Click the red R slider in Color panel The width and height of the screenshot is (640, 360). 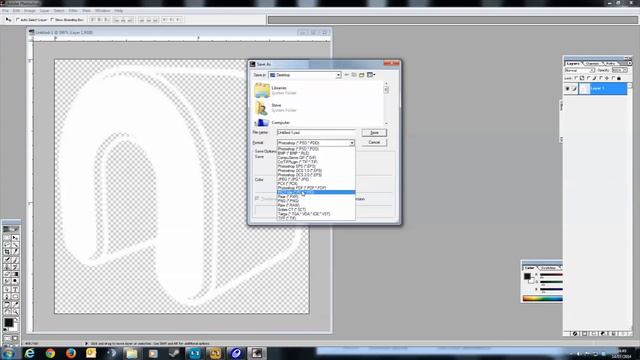tap(551, 275)
